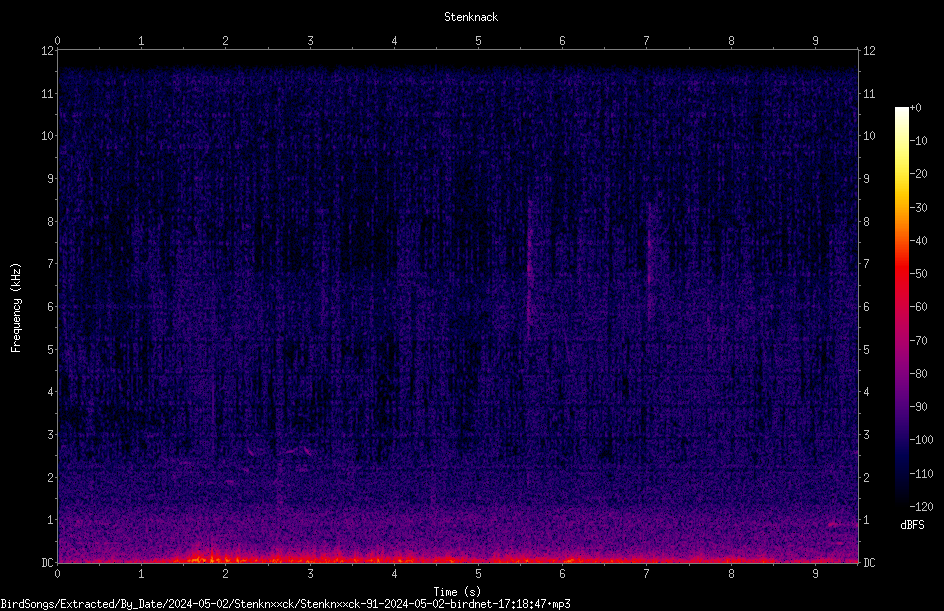Click the 9 second mark on top axis

pyautogui.click(x=815, y=41)
